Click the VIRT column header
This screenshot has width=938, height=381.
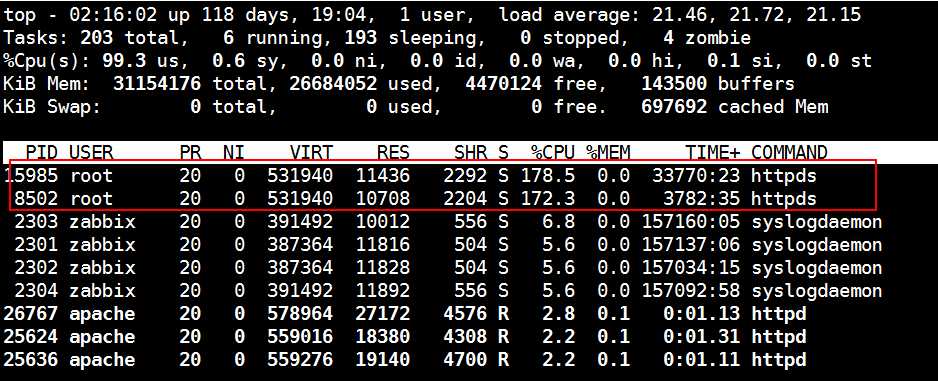(311, 153)
